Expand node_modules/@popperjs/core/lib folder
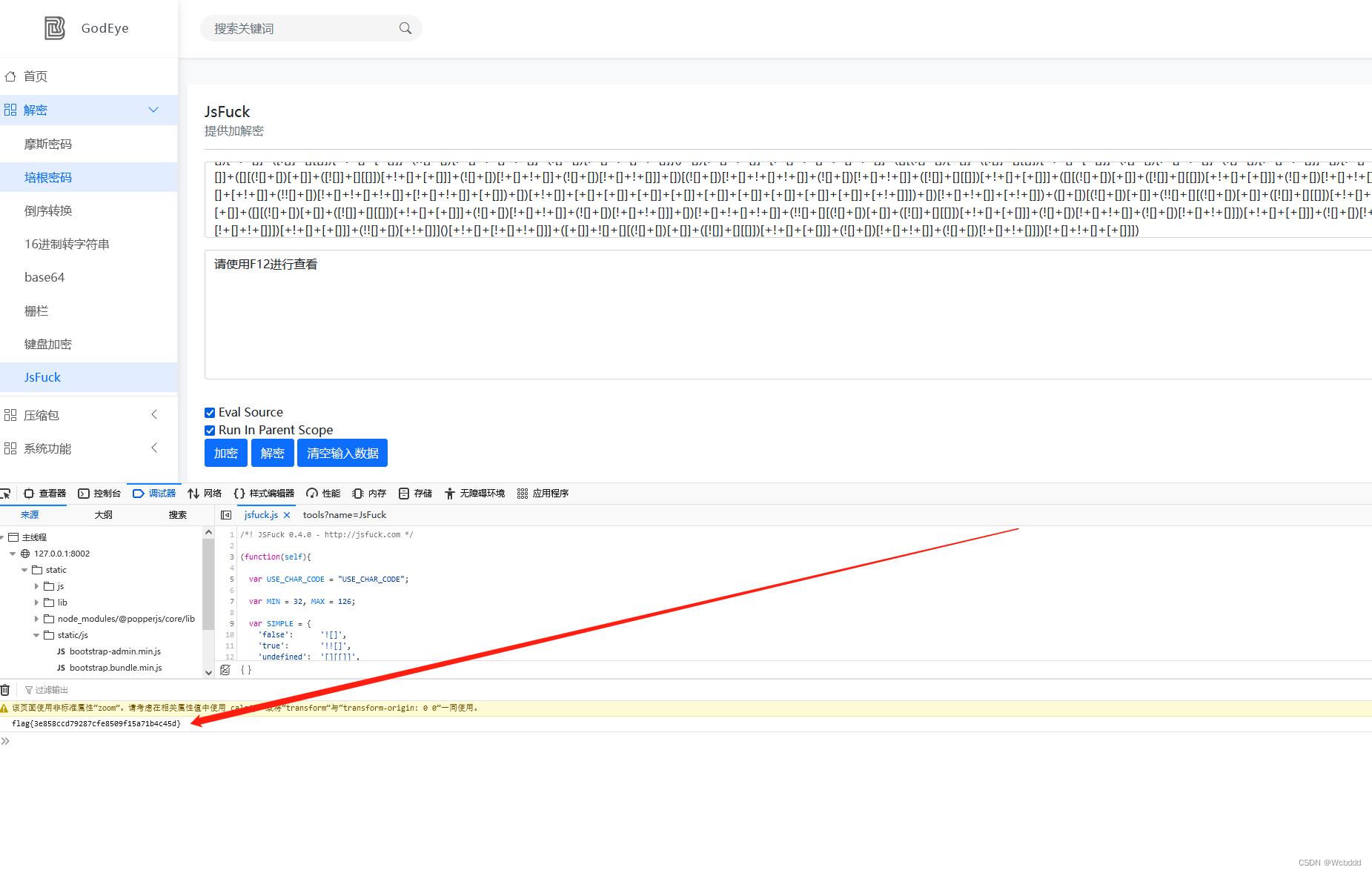Viewport: 1372px width, 873px height. point(36,619)
